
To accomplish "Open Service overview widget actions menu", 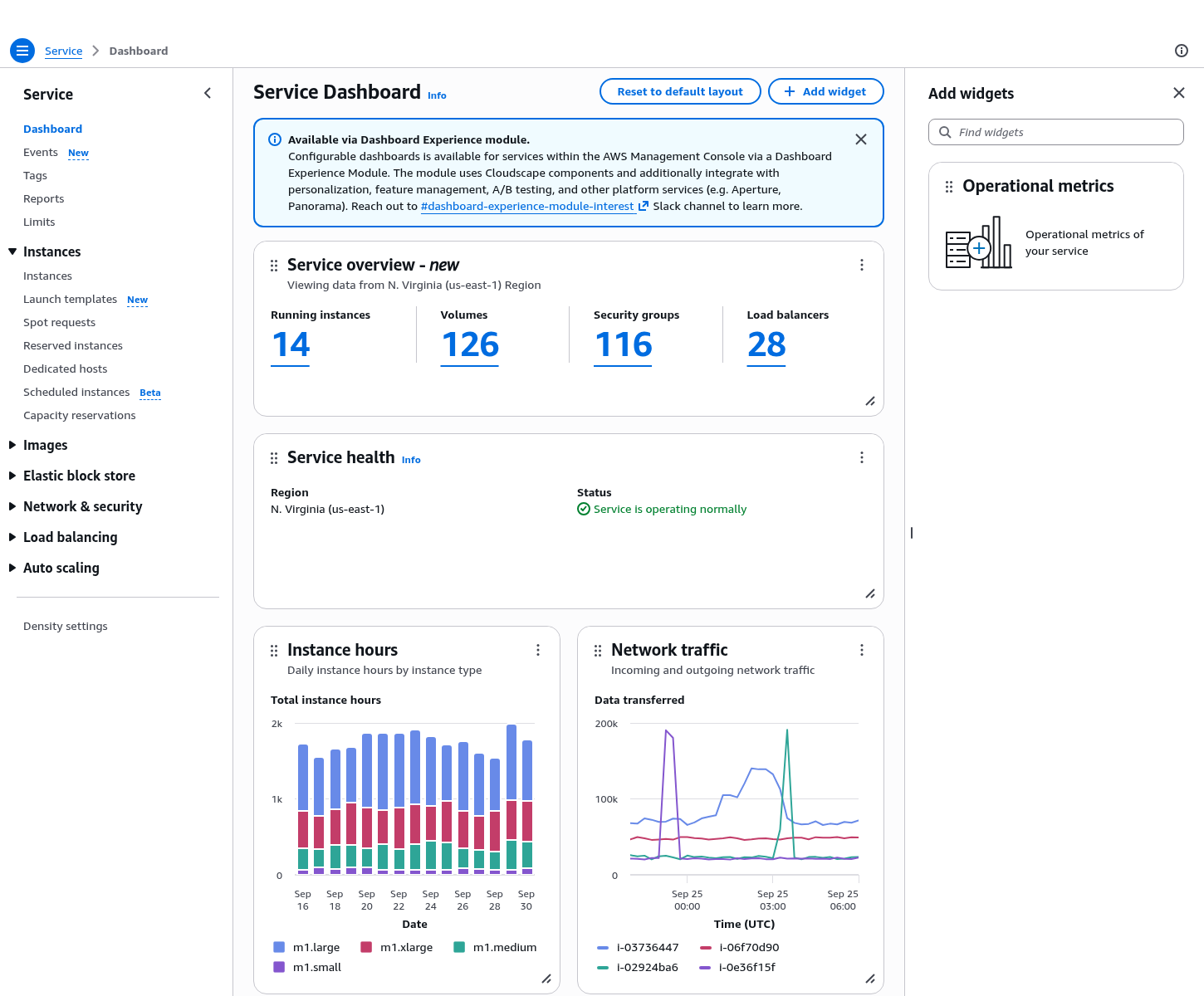I will (x=862, y=265).
